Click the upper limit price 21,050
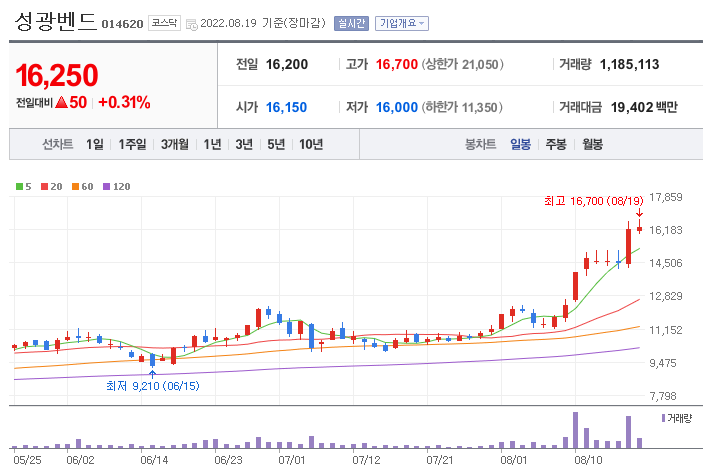This screenshot has height=473, width=703. point(480,65)
